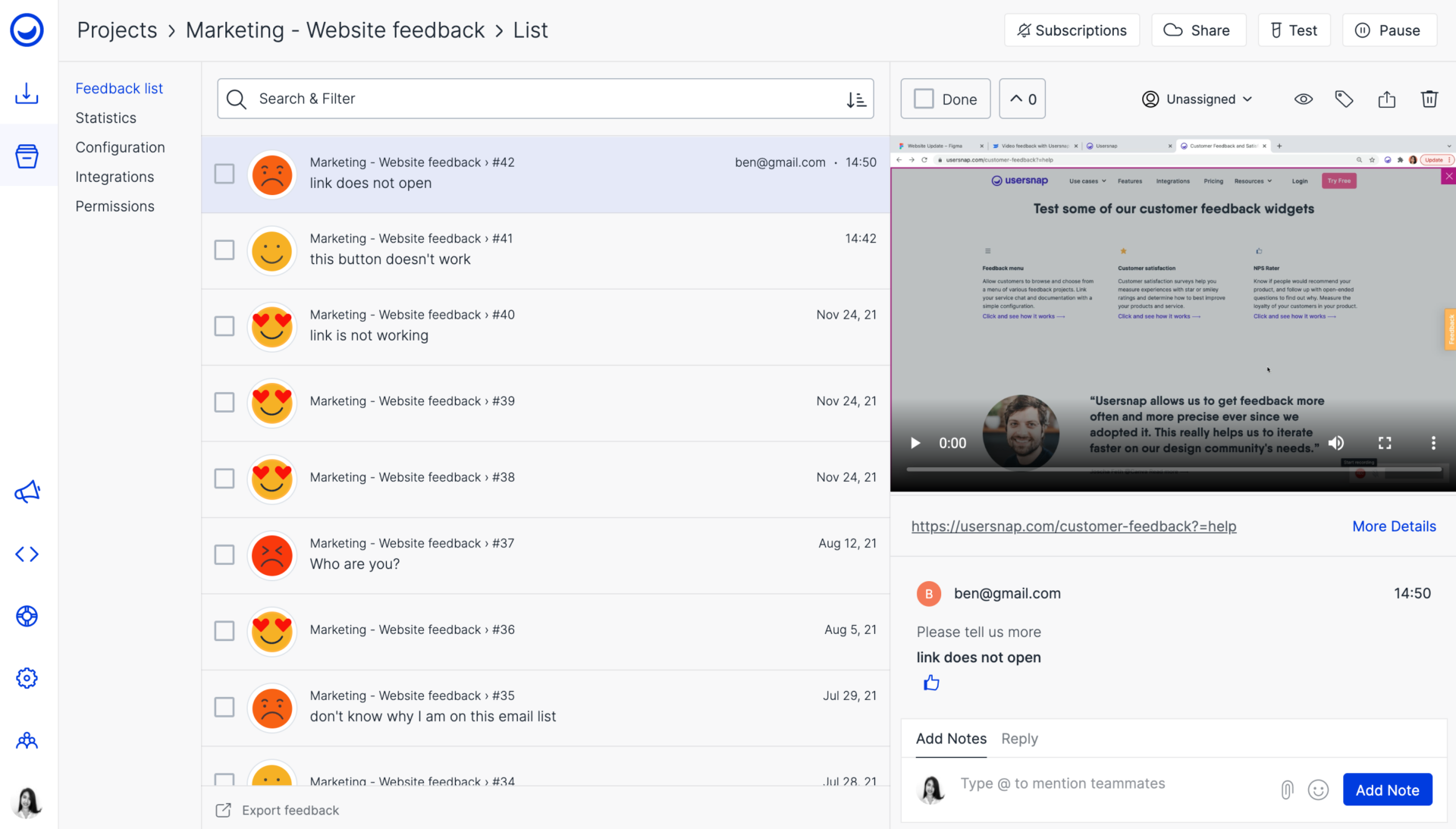Apply a label using the tag icon
This screenshot has height=829, width=1456.
click(1344, 99)
